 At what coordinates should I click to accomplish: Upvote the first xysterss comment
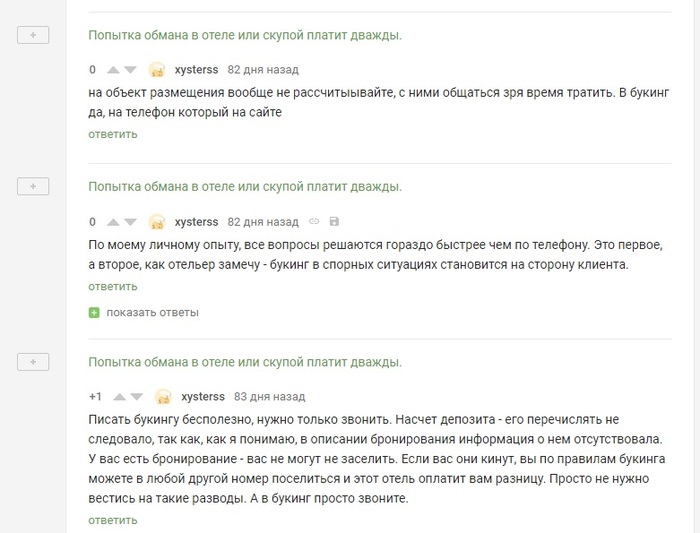click(x=112, y=70)
